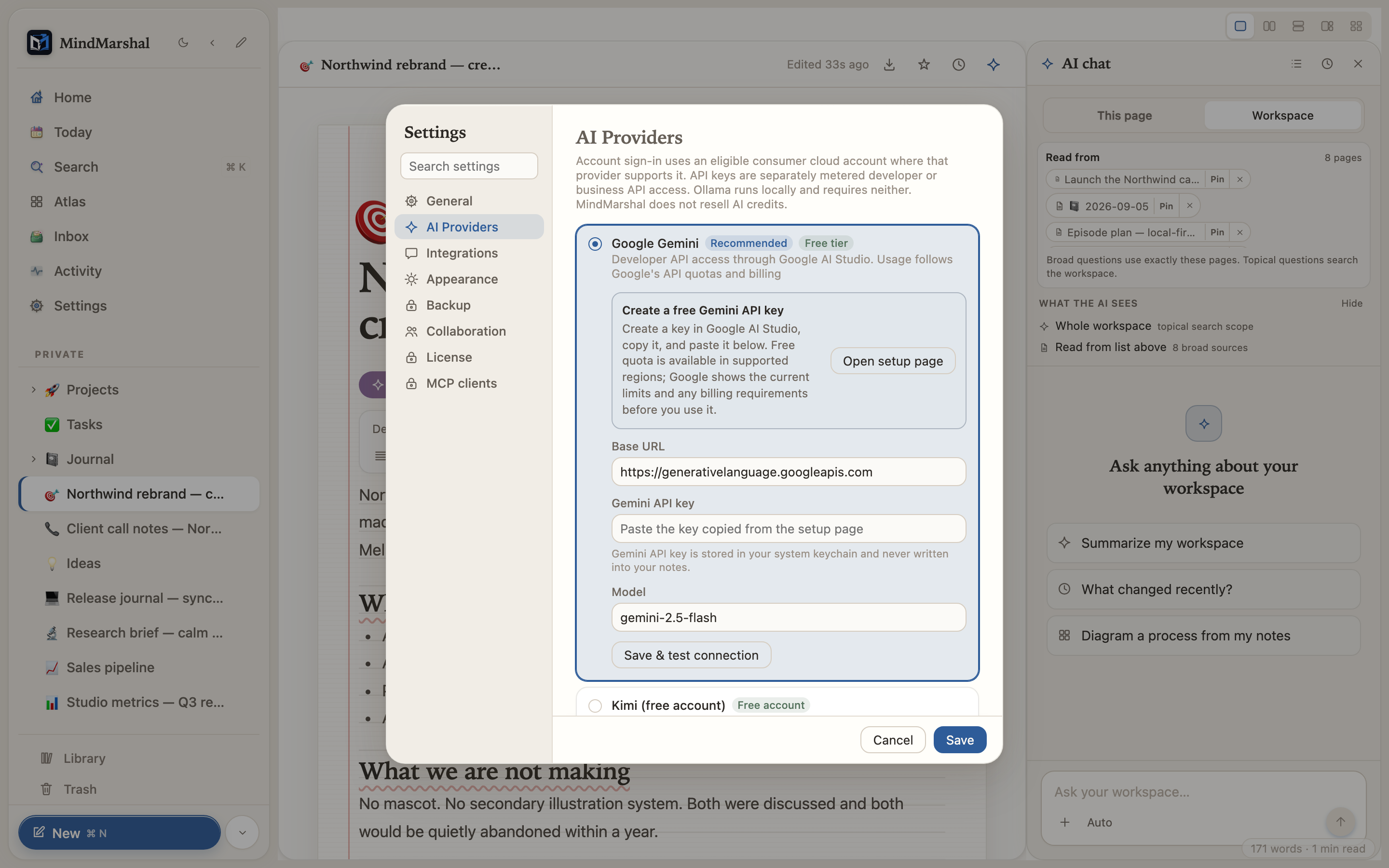Viewport: 1389px width, 868px height.
Task: Open AI Providers settings tab
Action: pyautogui.click(x=469, y=227)
